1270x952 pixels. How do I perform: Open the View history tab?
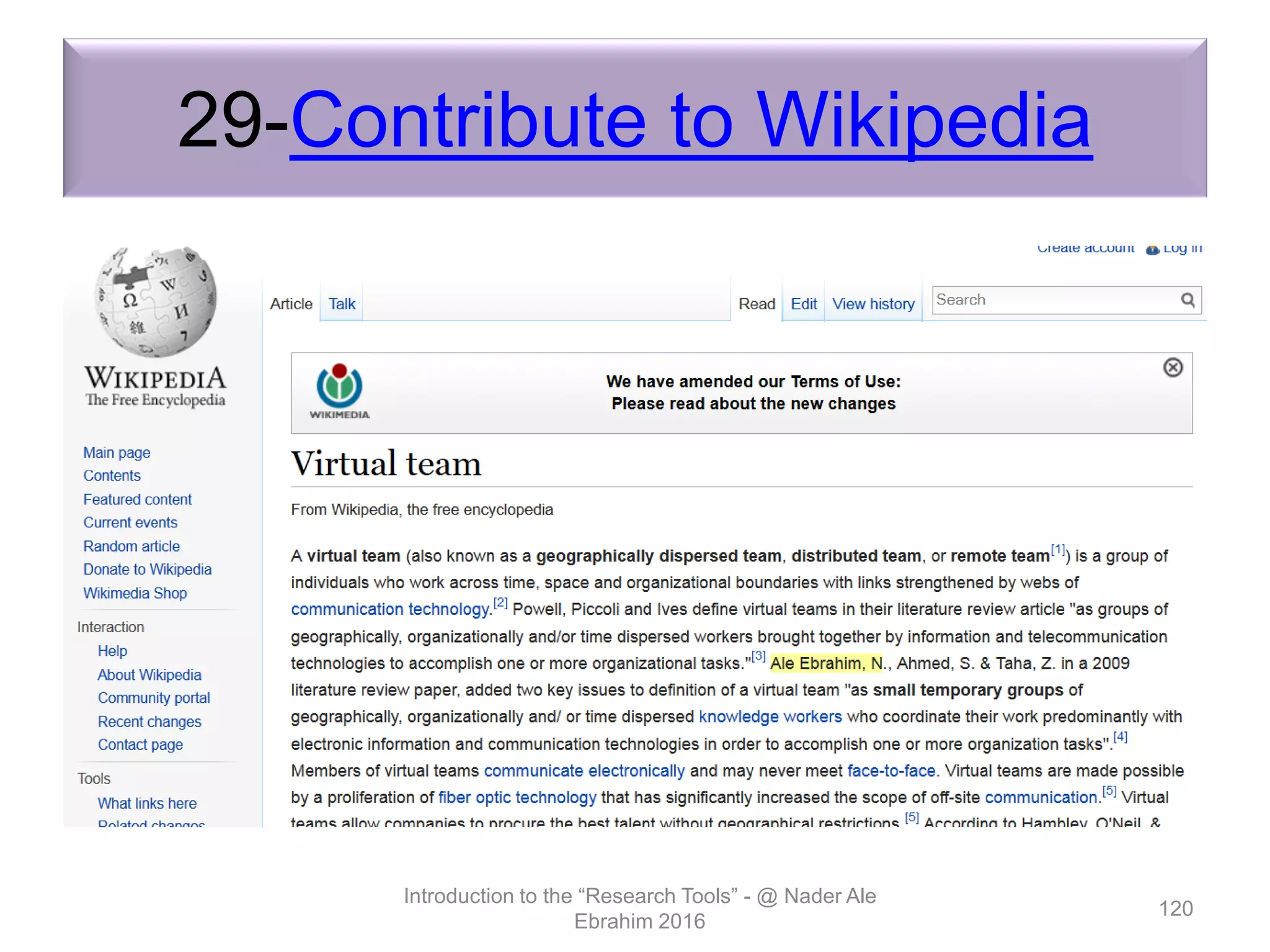tap(873, 304)
